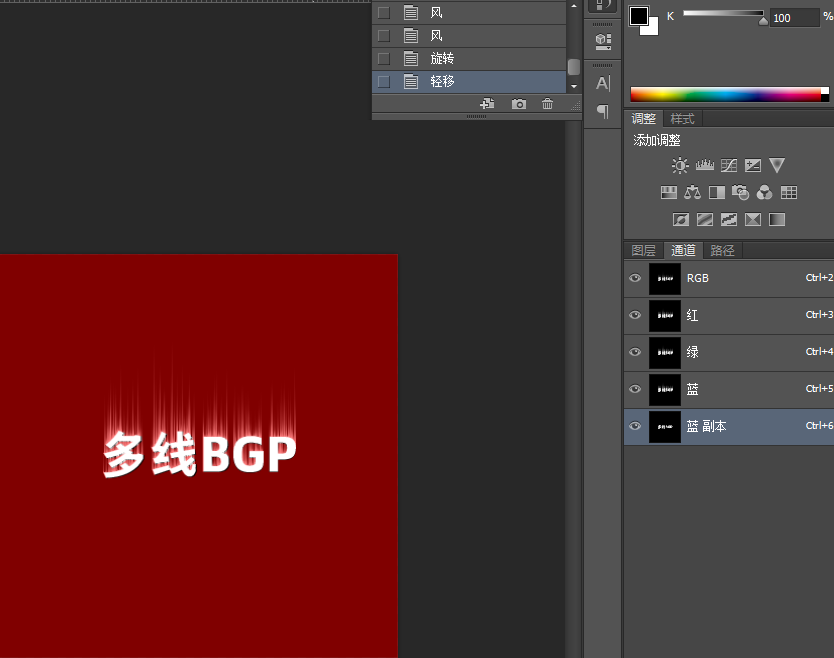Select the second 风 history state
Viewport: 834px width, 658px height.
[x=469, y=36]
